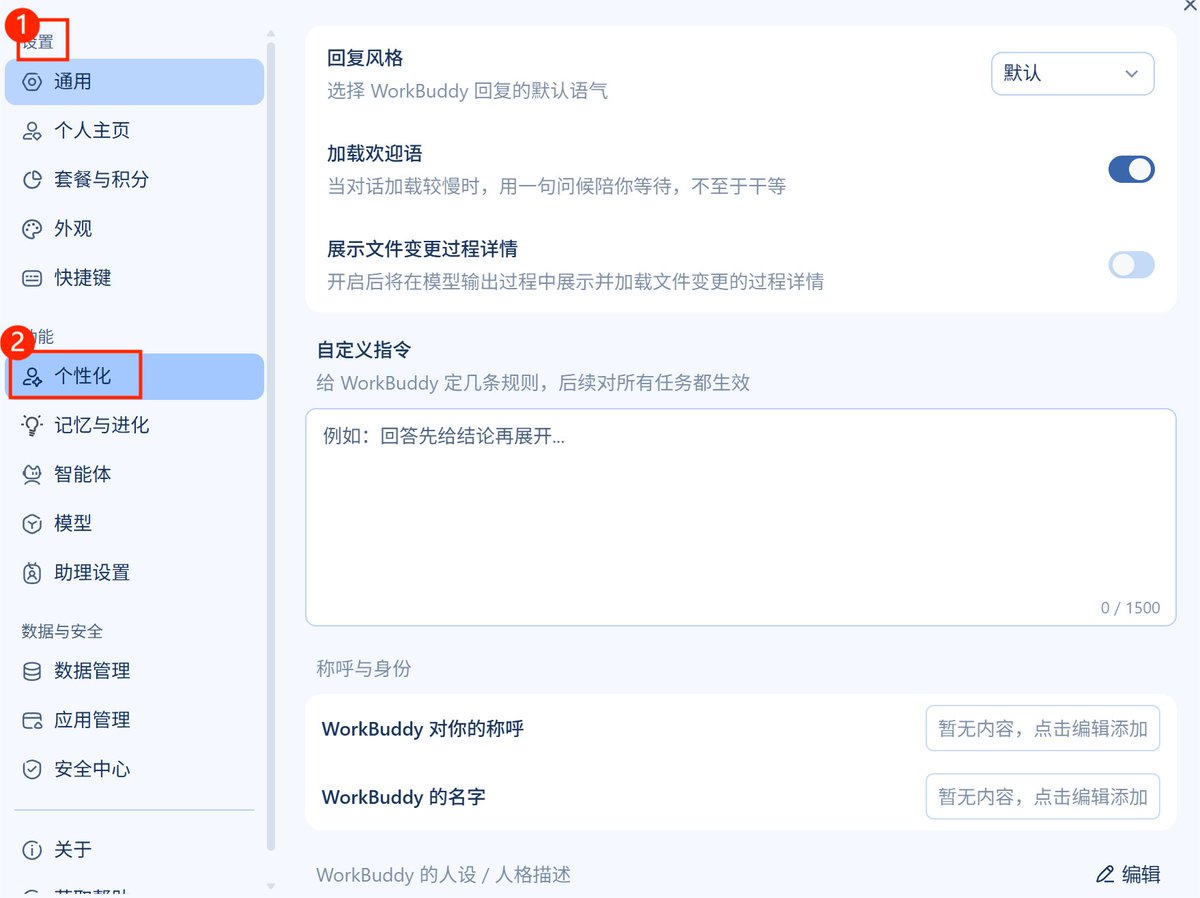Click the 套餐与积分 pie chart icon

pyautogui.click(x=32, y=180)
